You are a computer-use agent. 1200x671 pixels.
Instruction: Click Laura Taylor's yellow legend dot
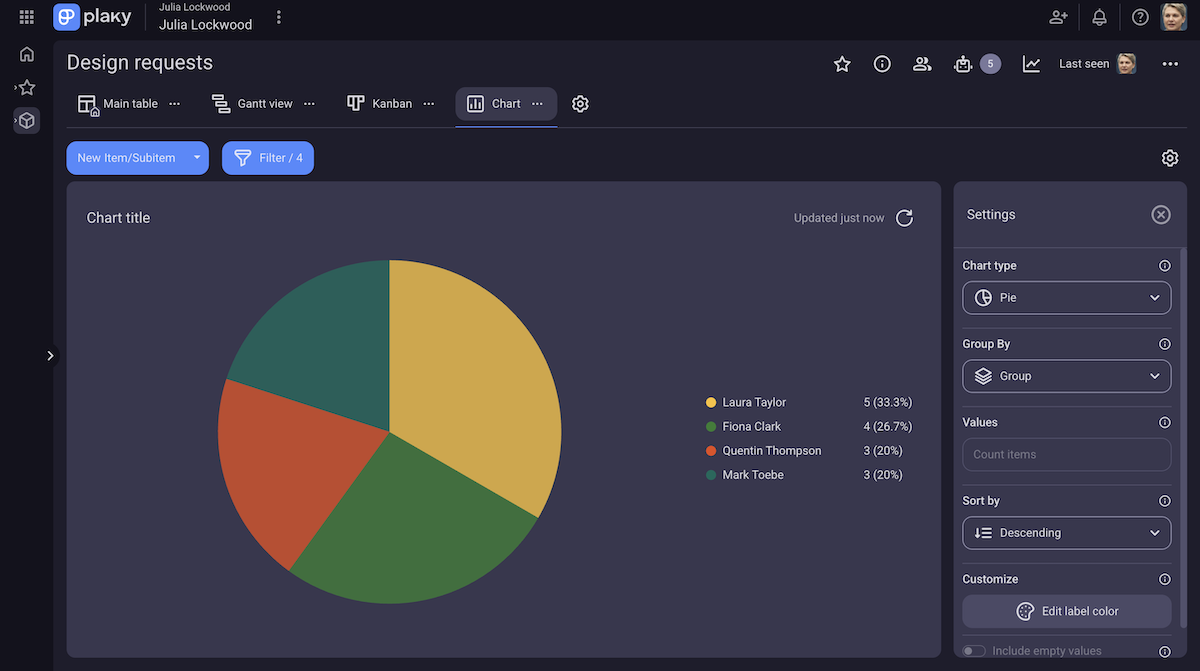tap(712, 402)
